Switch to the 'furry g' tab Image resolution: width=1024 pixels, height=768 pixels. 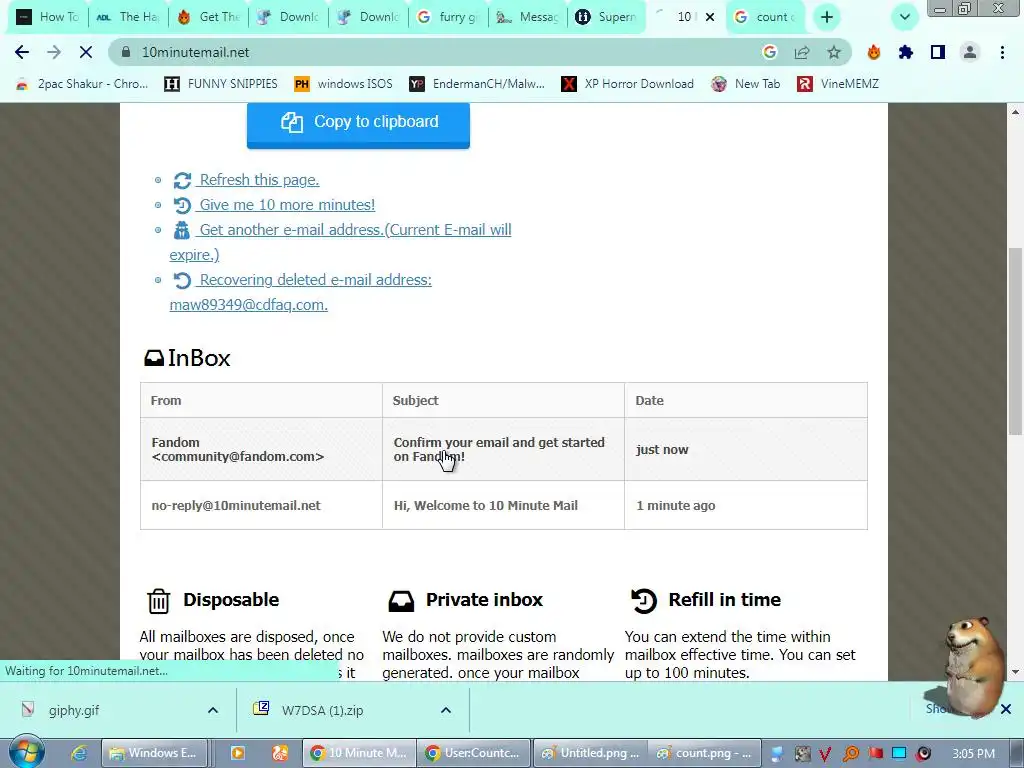click(448, 17)
